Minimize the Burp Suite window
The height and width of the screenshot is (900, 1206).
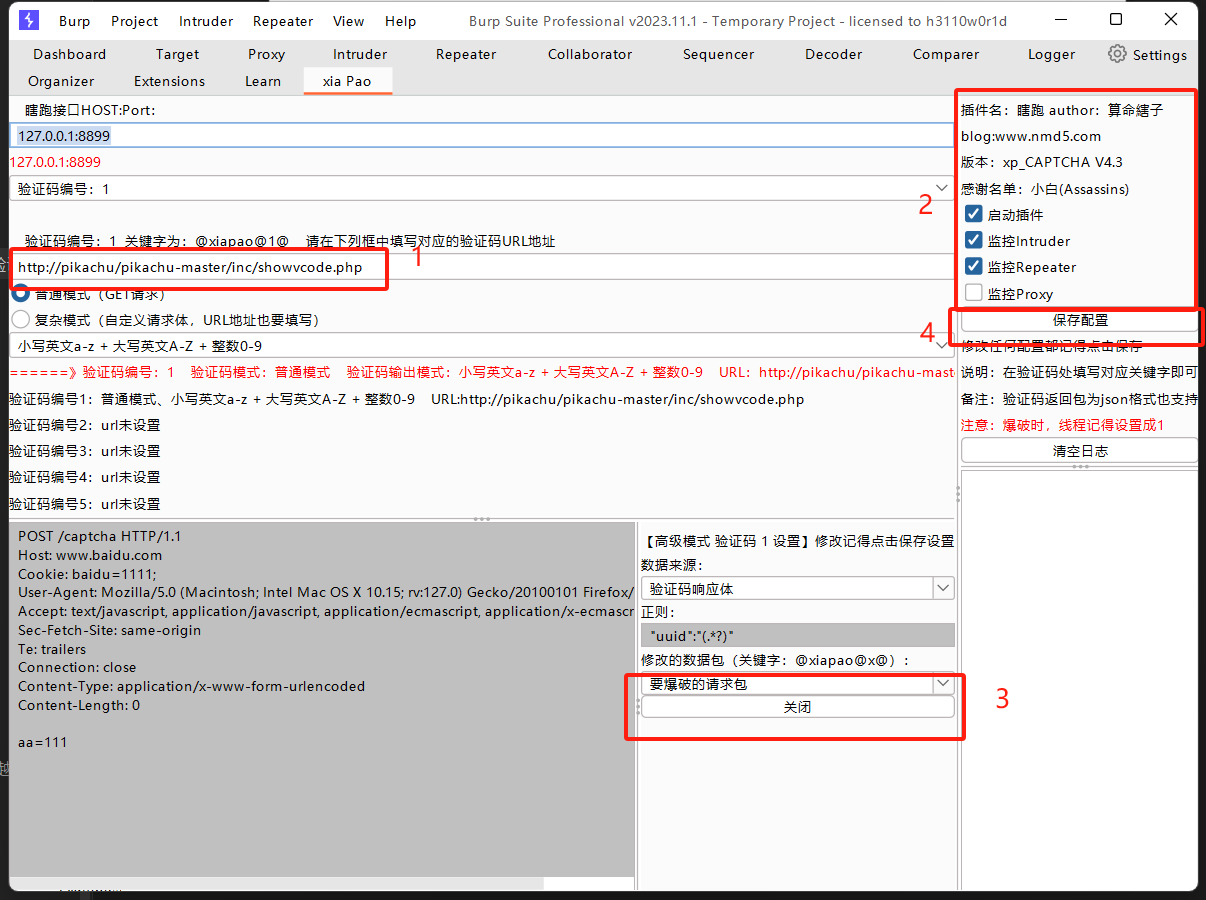[x=1060, y=19]
